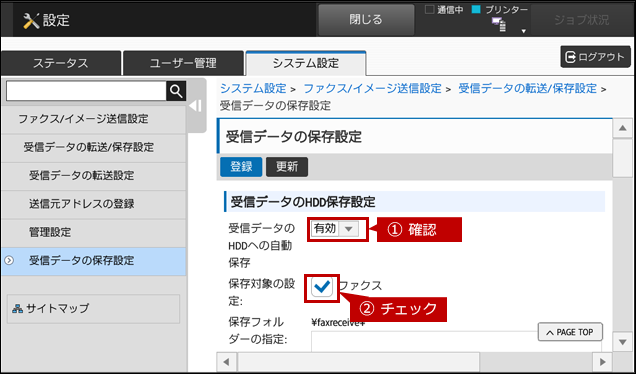Open 受信データの転送/保存設定 in sidebar
Image resolution: width=636 pixels, height=374 pixels.
[94, 147]
